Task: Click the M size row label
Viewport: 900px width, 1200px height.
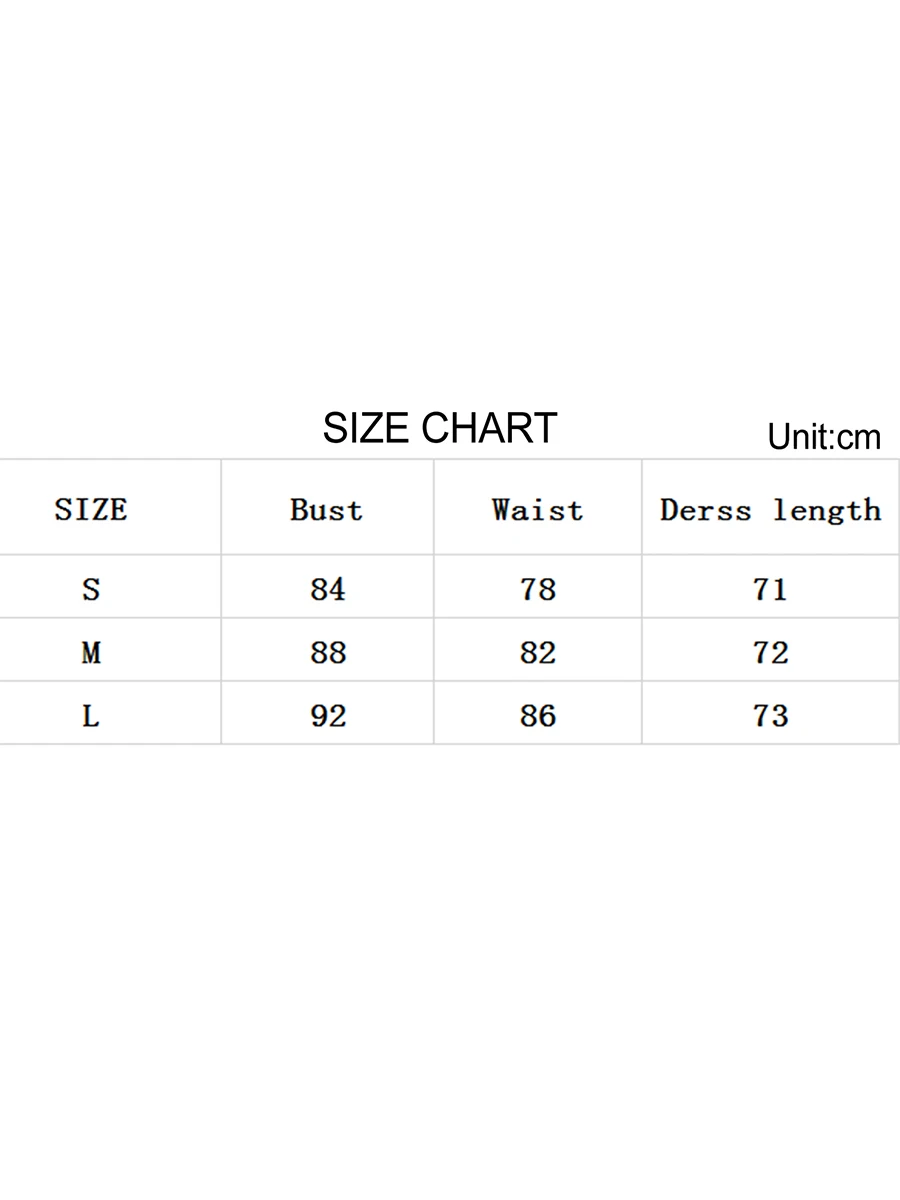Action: pyautogui.click(x=91, y=653)
